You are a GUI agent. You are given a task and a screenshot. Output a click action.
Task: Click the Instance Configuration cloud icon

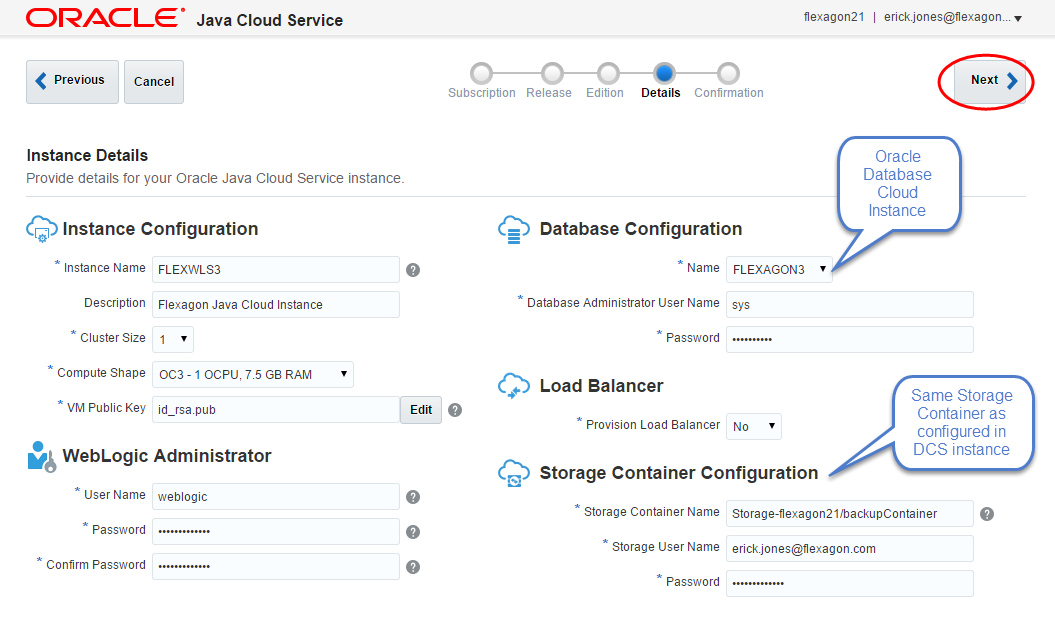(x=41, y=230)
